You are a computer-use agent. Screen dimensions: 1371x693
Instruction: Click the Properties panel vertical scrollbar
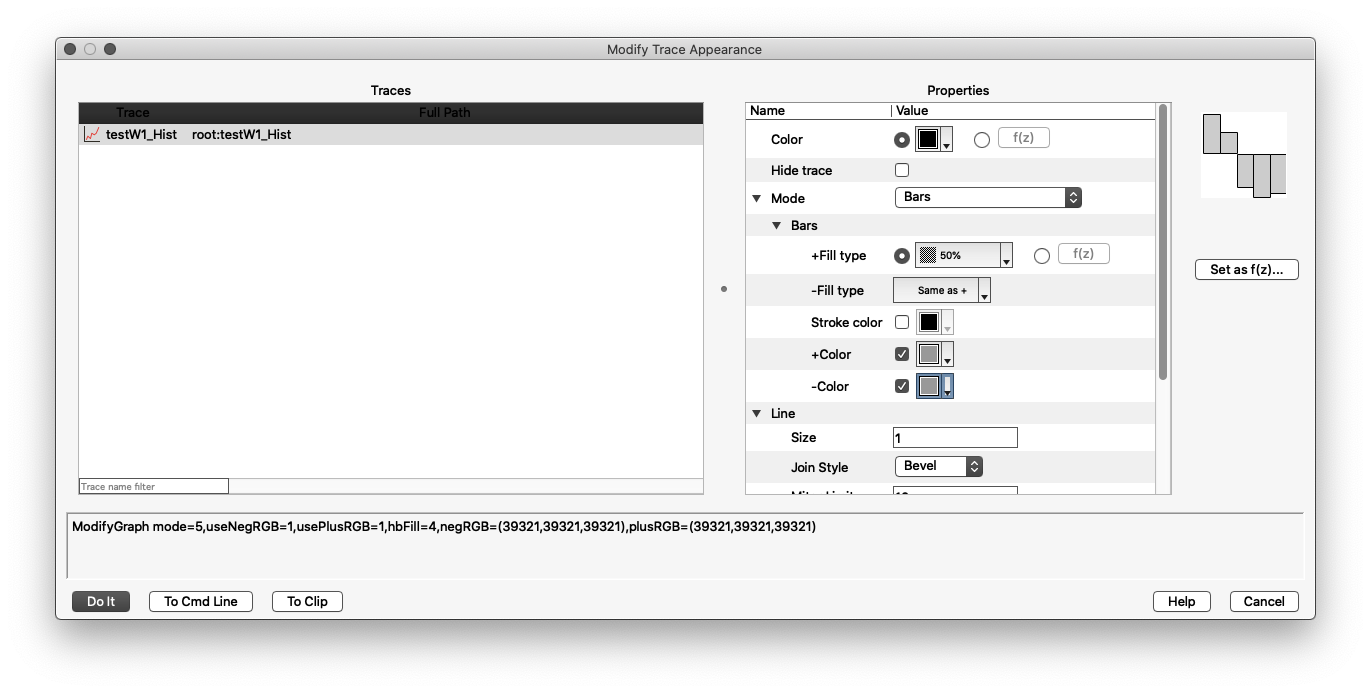pyautogui.click(x=1163, y=241)
